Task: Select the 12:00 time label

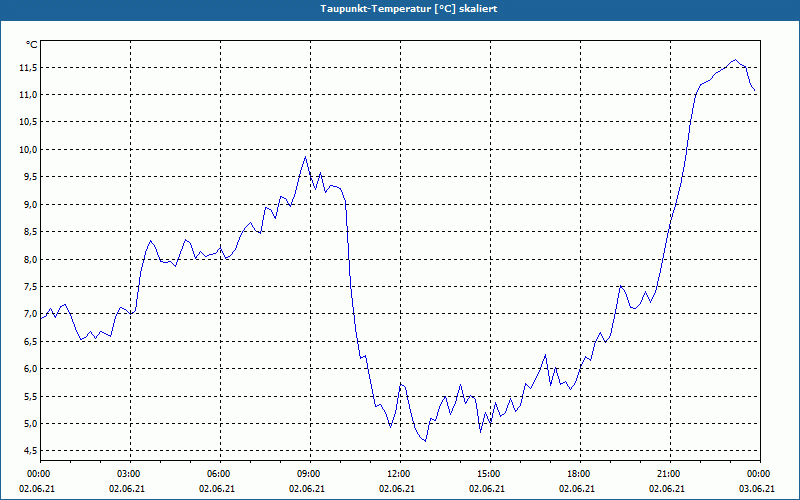Action: point(397,474)
